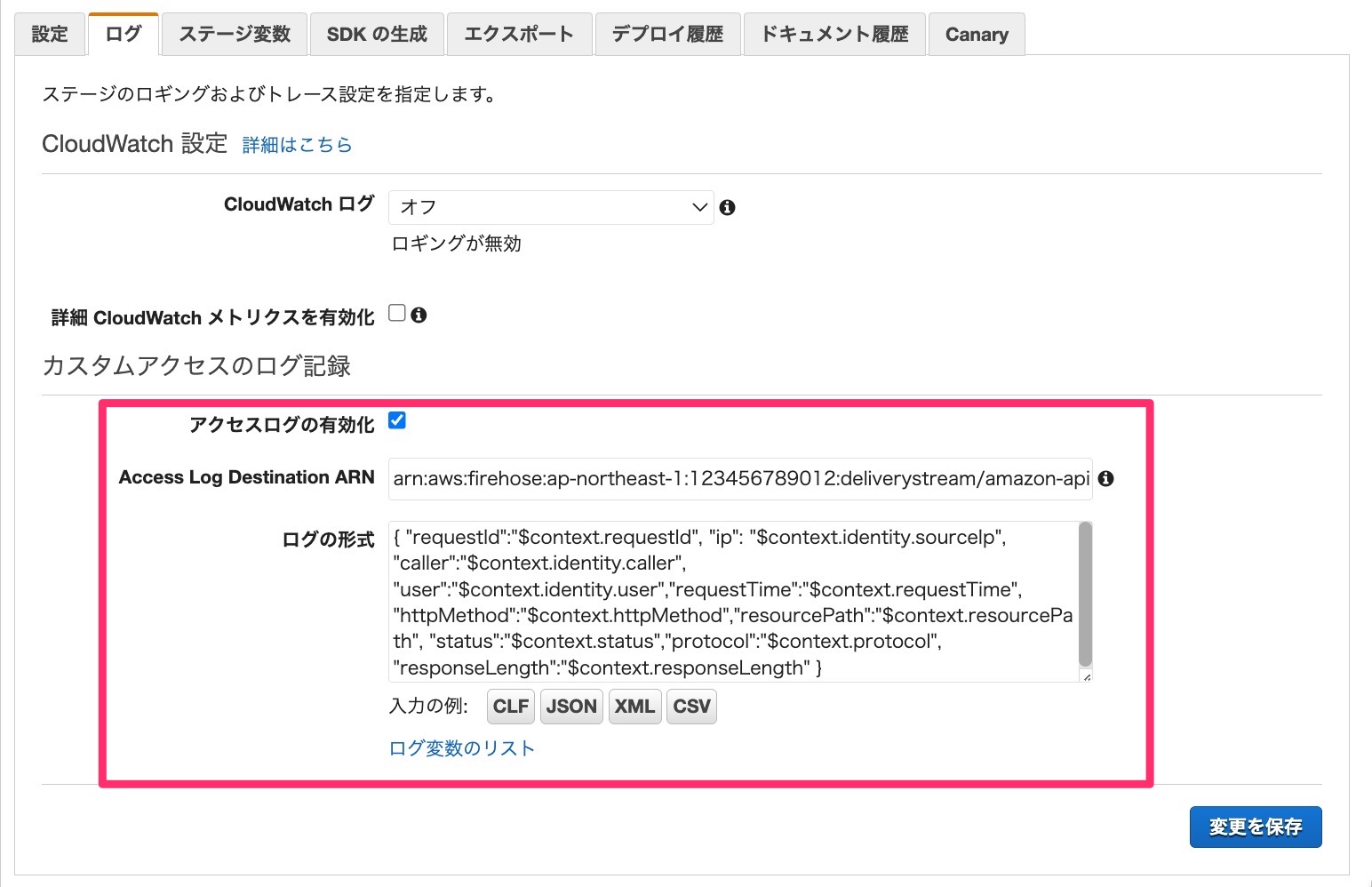Screen dimensions: 1372x887
Task: Click the info icon beside the CloudWatch ログ dropdown
Action: [727, 207]
